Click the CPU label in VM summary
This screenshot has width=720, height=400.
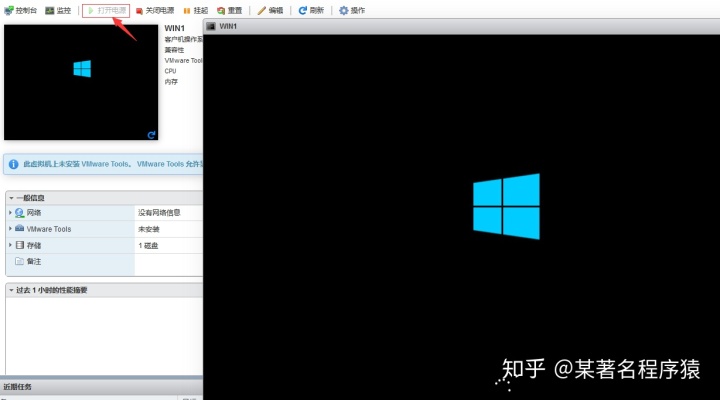tap(170, 71)
